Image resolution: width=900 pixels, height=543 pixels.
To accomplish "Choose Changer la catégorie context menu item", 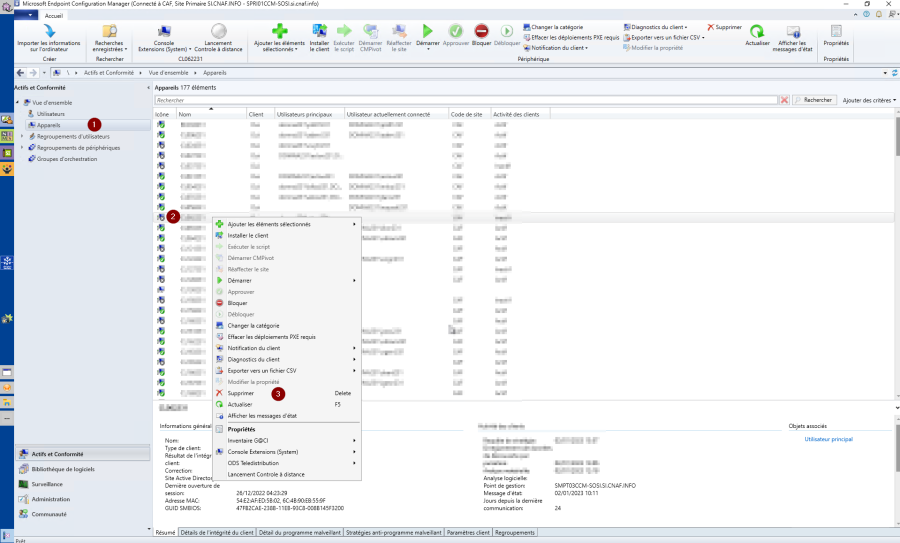I will [286, 325].
